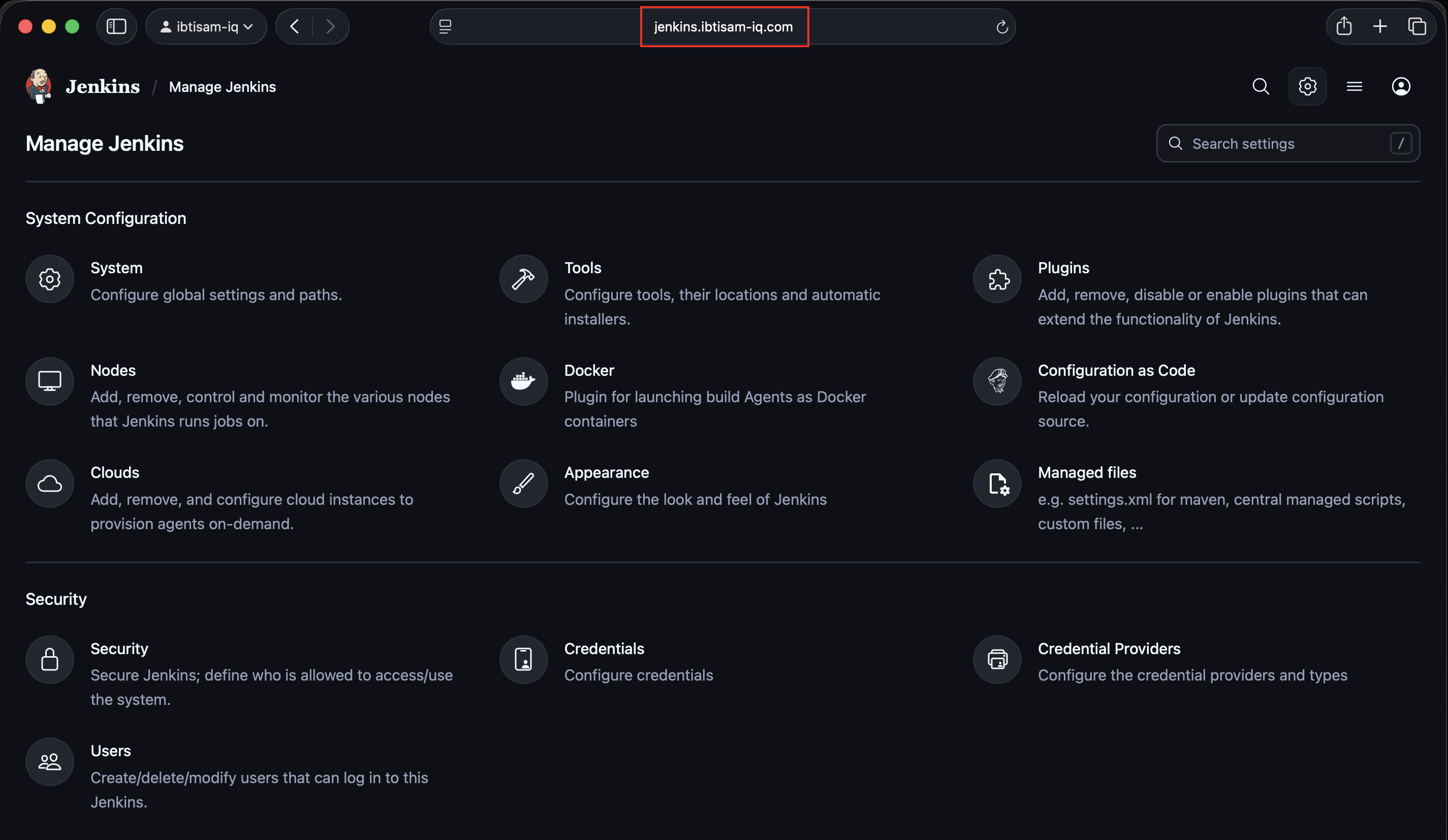
Task: Open the Clouds title link
Action: coord(115,472)
